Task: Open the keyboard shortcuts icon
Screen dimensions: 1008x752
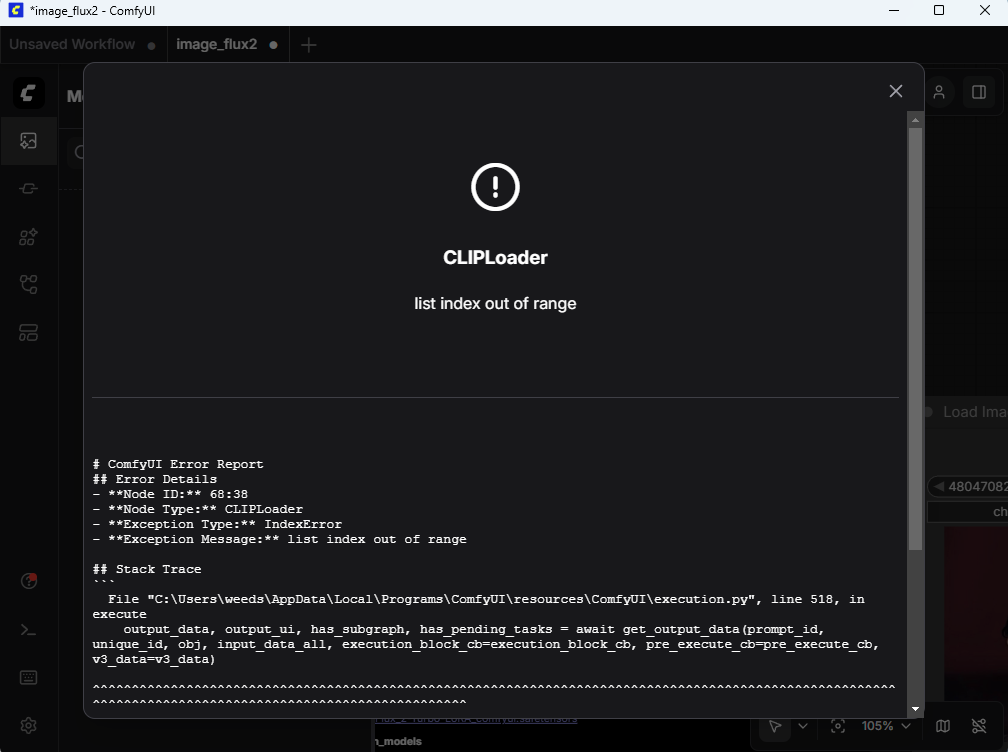Action: pos(28,677)
